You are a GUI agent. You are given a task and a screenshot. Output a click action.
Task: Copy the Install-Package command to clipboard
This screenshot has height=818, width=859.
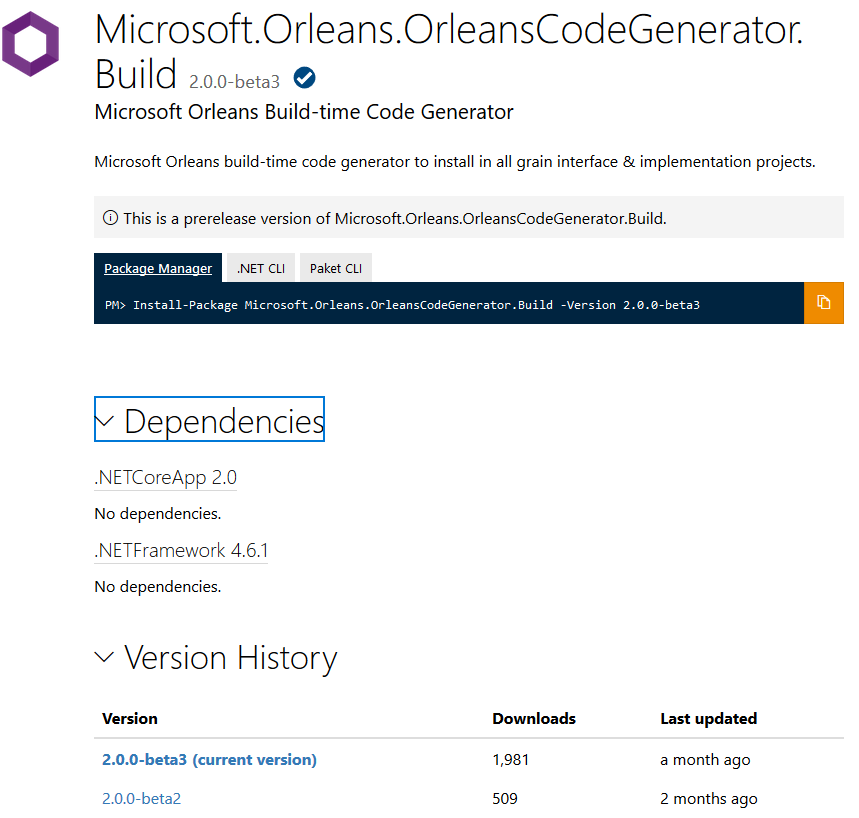(x=824, y=302)
